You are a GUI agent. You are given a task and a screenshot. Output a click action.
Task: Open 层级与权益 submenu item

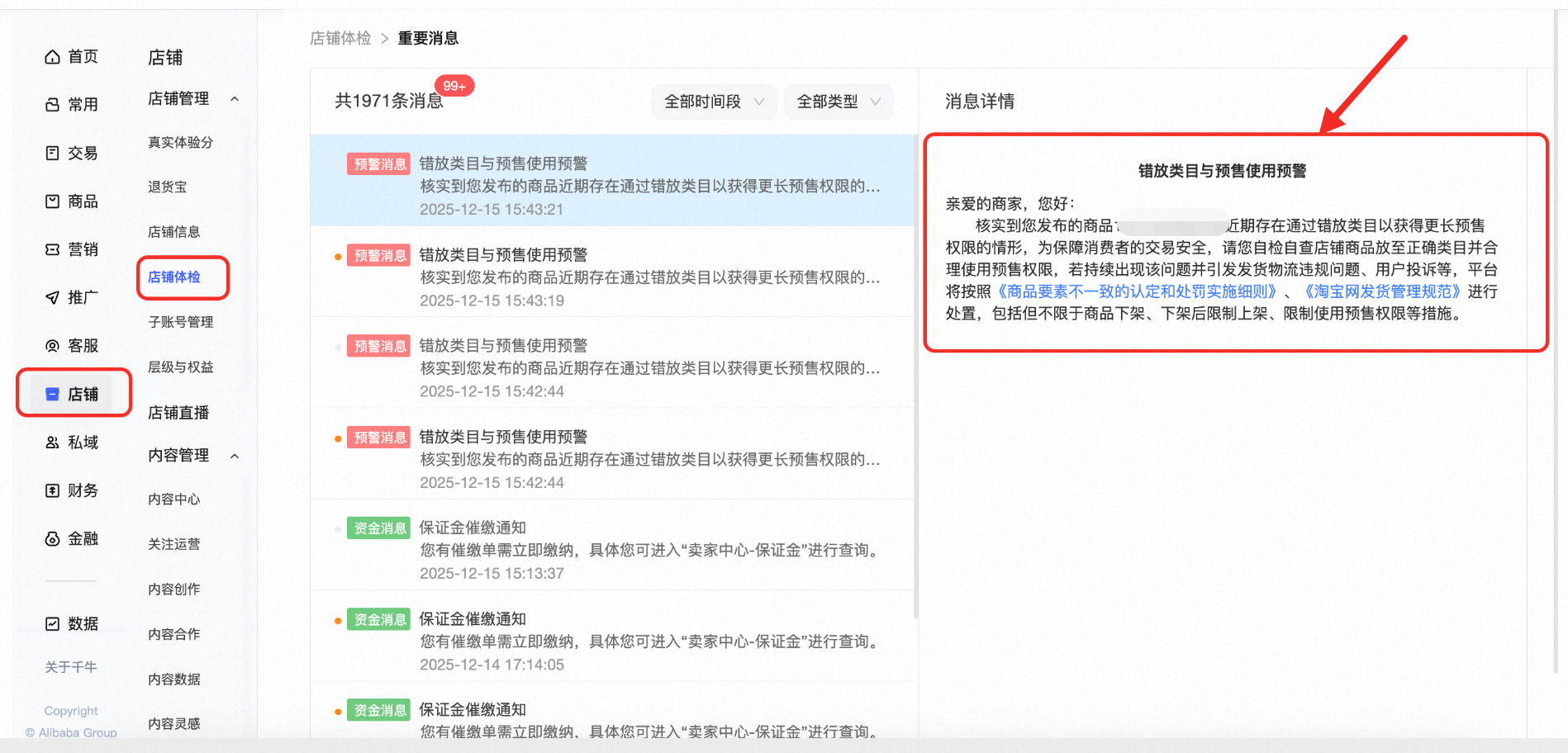coord(180,367)
